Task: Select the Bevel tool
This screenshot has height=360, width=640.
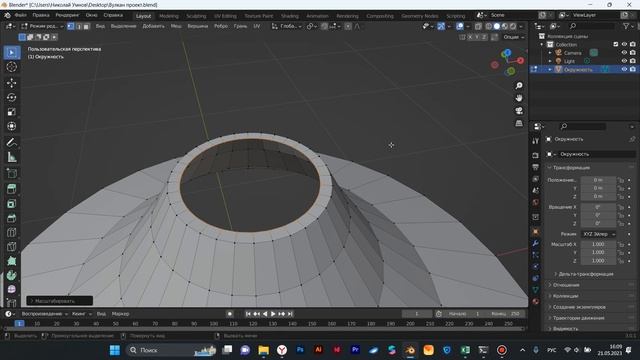Action: 11,218
